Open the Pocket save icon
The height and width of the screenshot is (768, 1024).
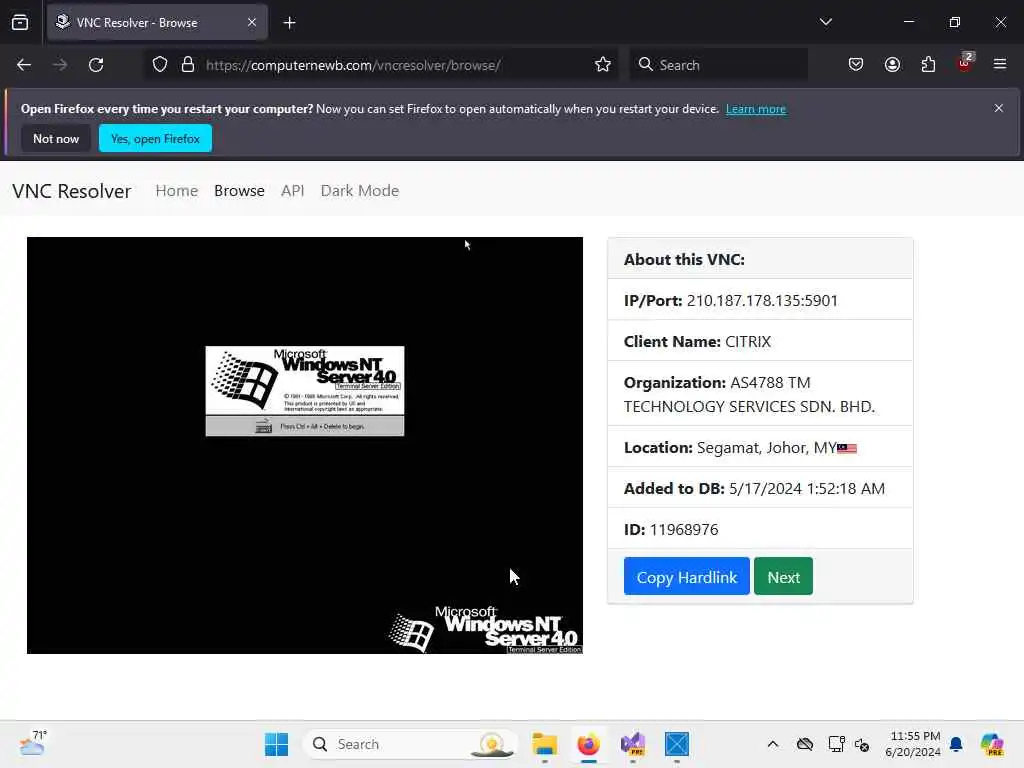point(856,65)
